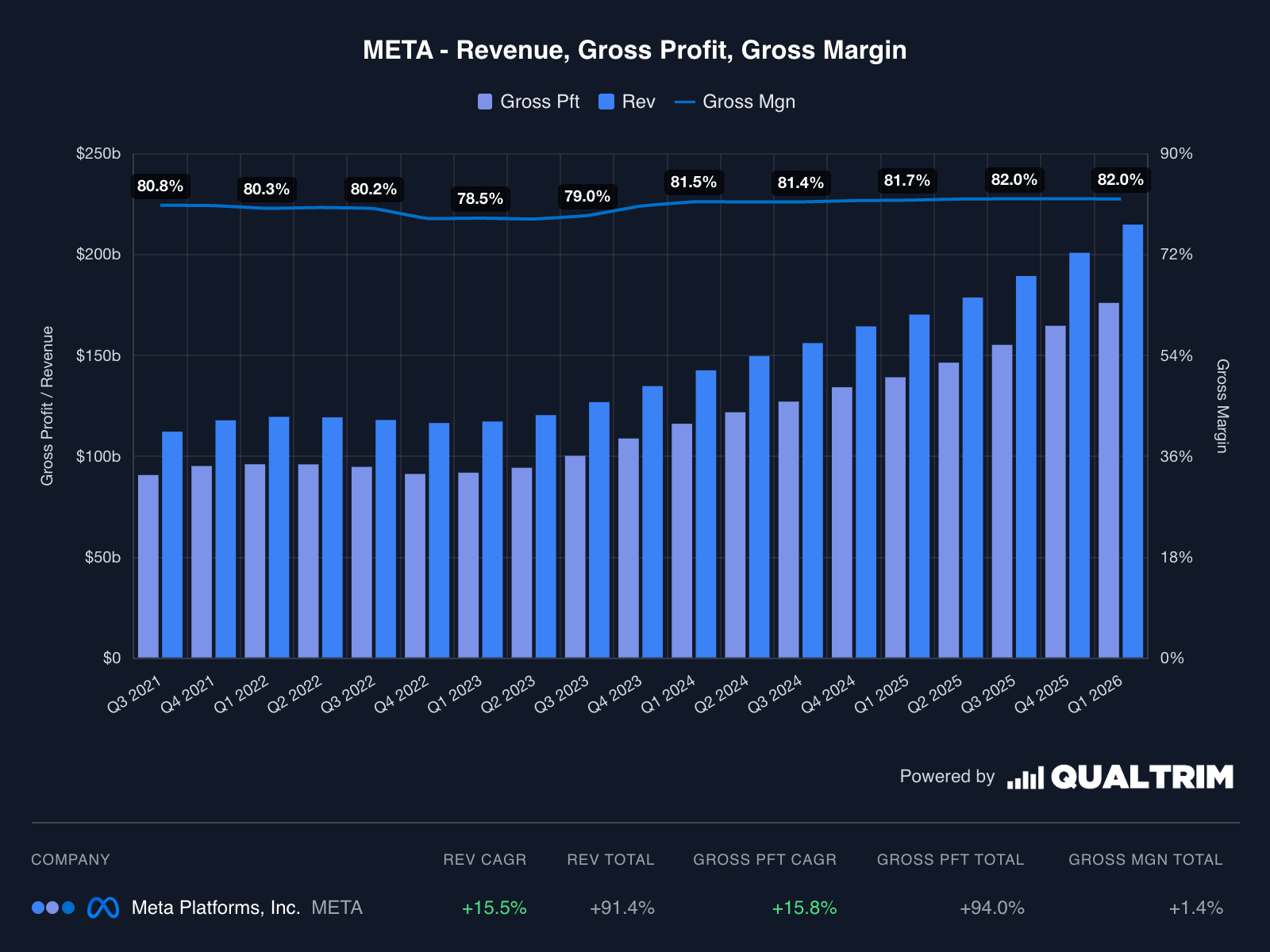Open the QUALTRIM wordmark link

click(1142, 777)
